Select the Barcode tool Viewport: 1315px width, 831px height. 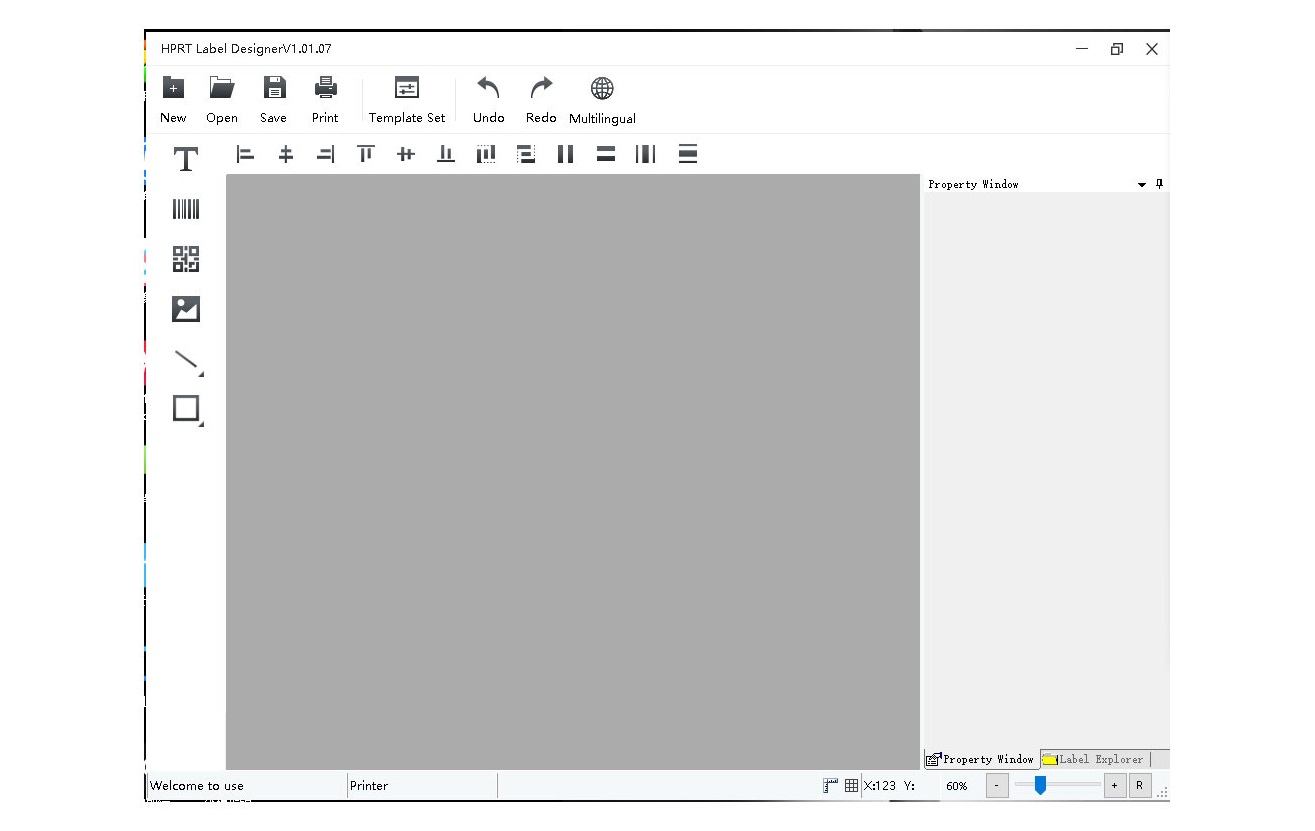(x=186, y=209)
